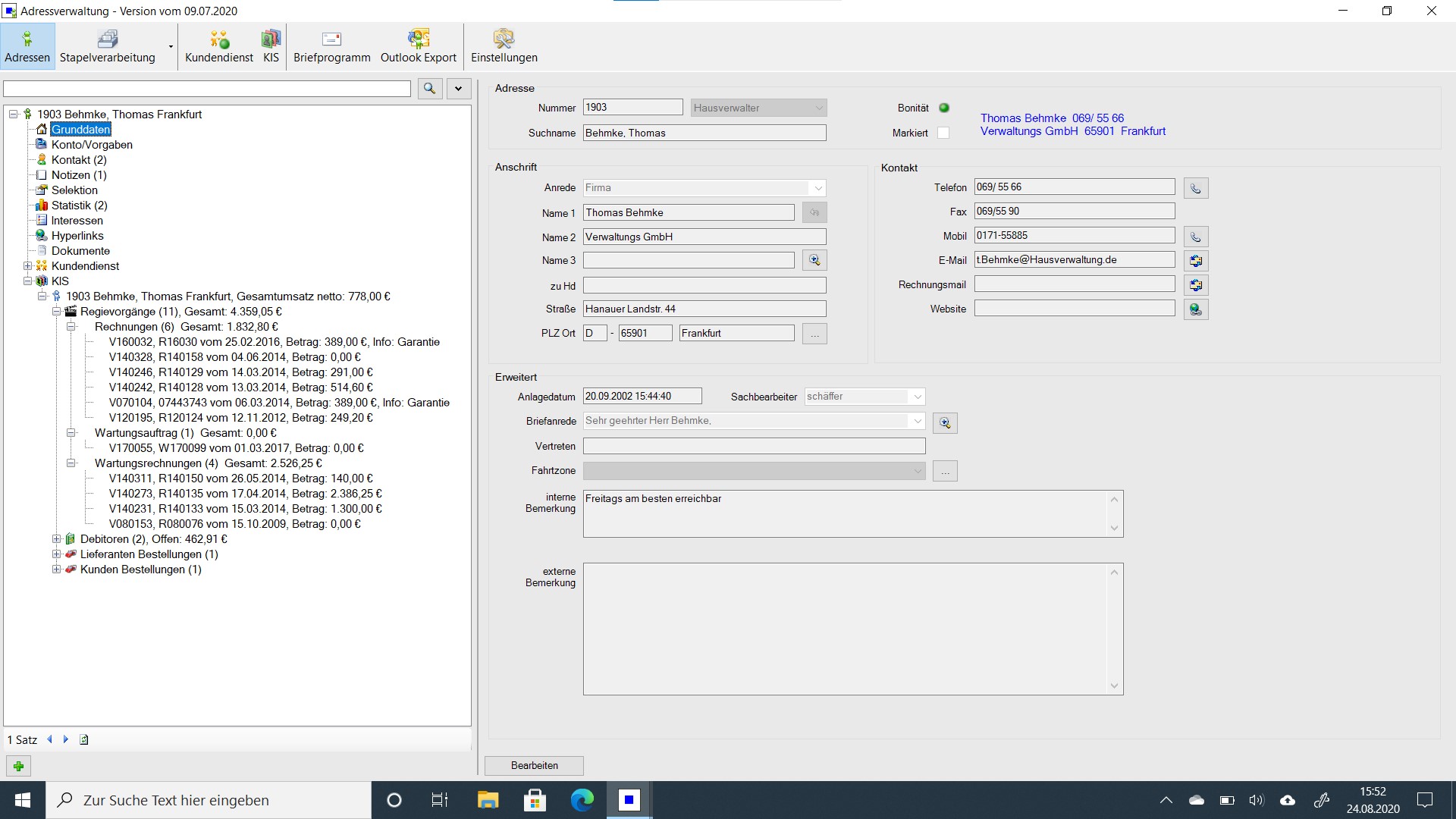Viewport: 1456px width, 819px height.
Task: Open the Website globe icon button
Action: click(1195, 309)
